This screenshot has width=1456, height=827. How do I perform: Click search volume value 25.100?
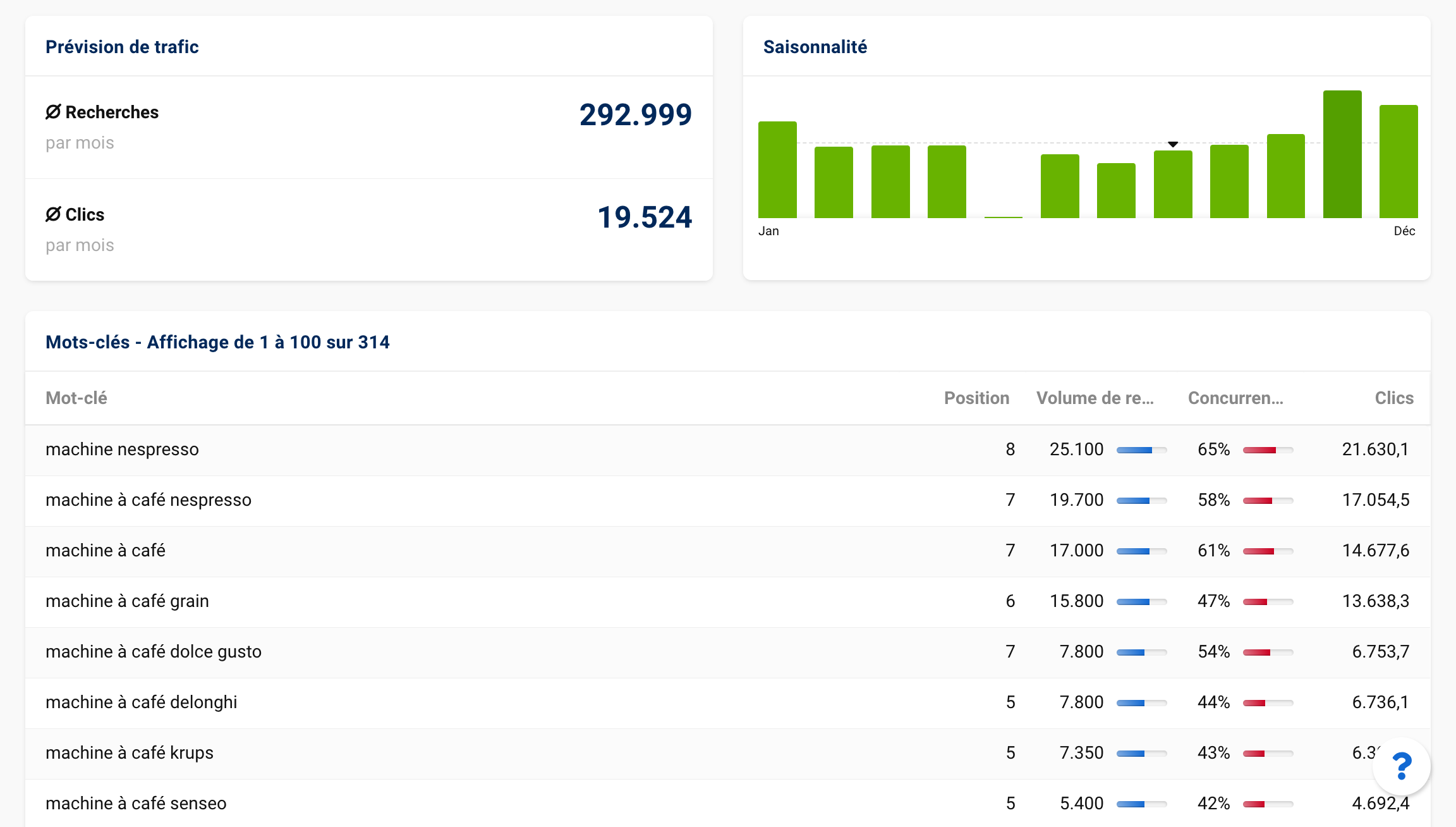[1076, 449]
